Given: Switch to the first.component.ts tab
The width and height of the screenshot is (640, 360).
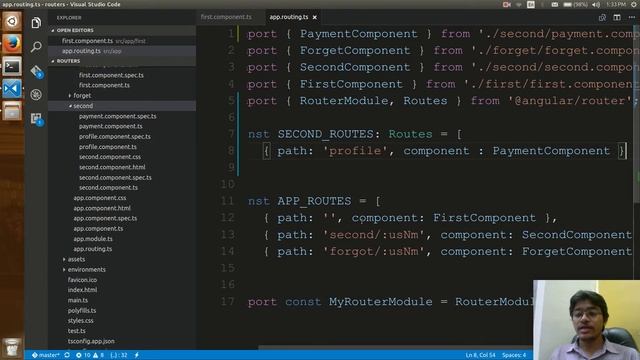Looking at the screenshot, I should [226, 17].
